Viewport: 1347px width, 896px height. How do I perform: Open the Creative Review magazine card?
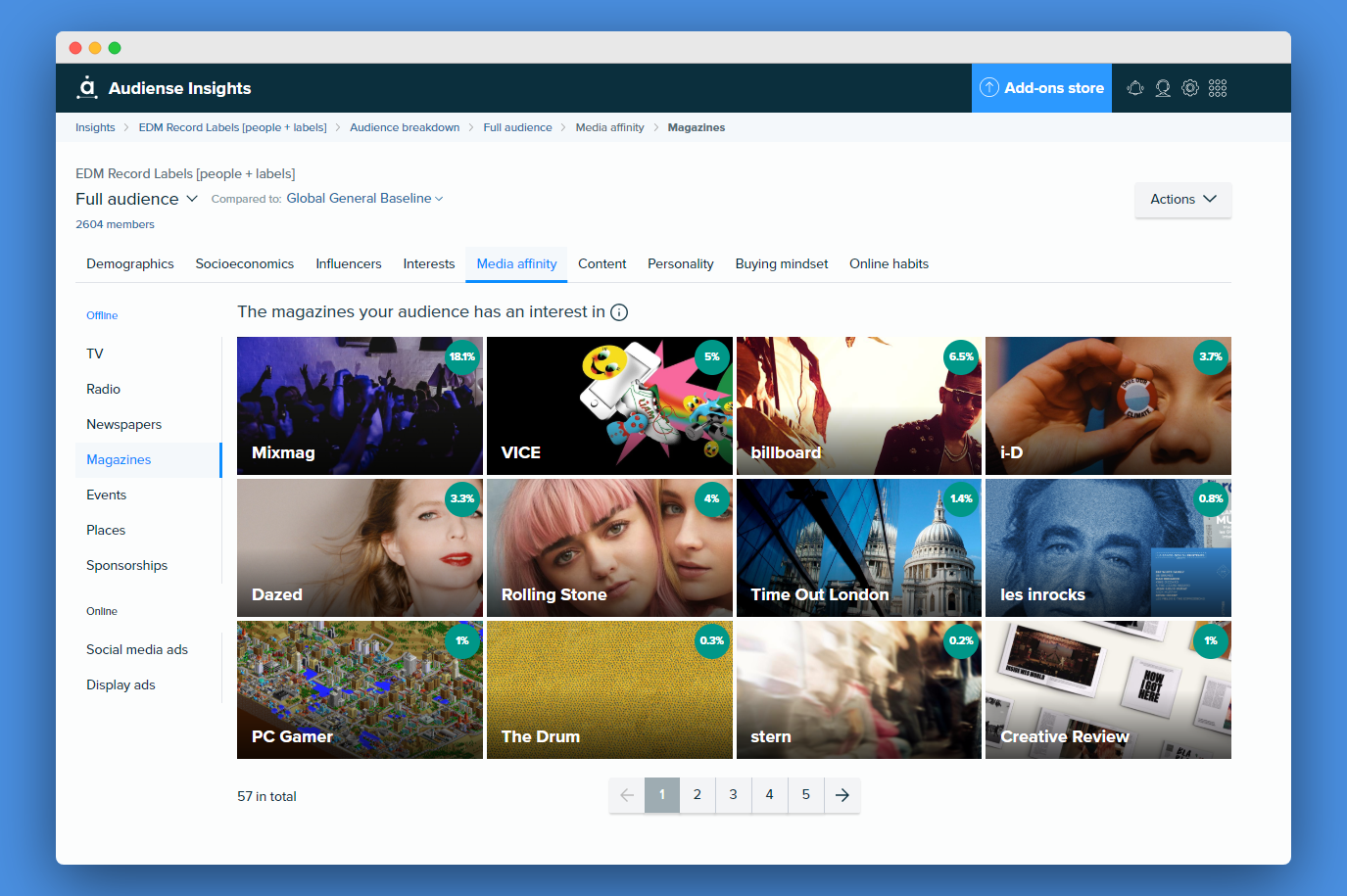[1108, 689]
